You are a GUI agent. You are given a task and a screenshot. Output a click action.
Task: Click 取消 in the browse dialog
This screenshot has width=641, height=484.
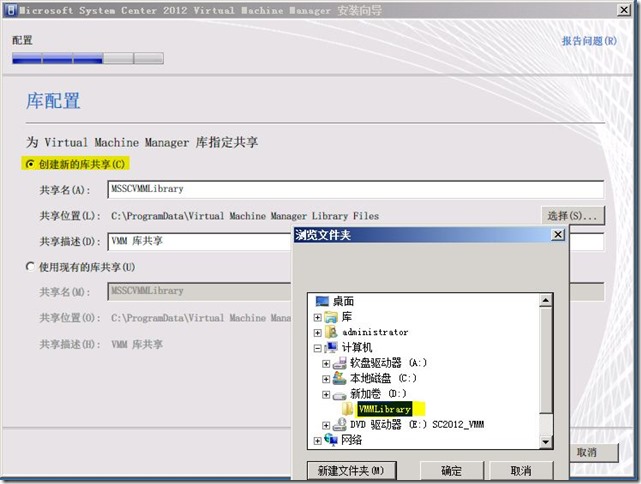(x=521, y=471)
